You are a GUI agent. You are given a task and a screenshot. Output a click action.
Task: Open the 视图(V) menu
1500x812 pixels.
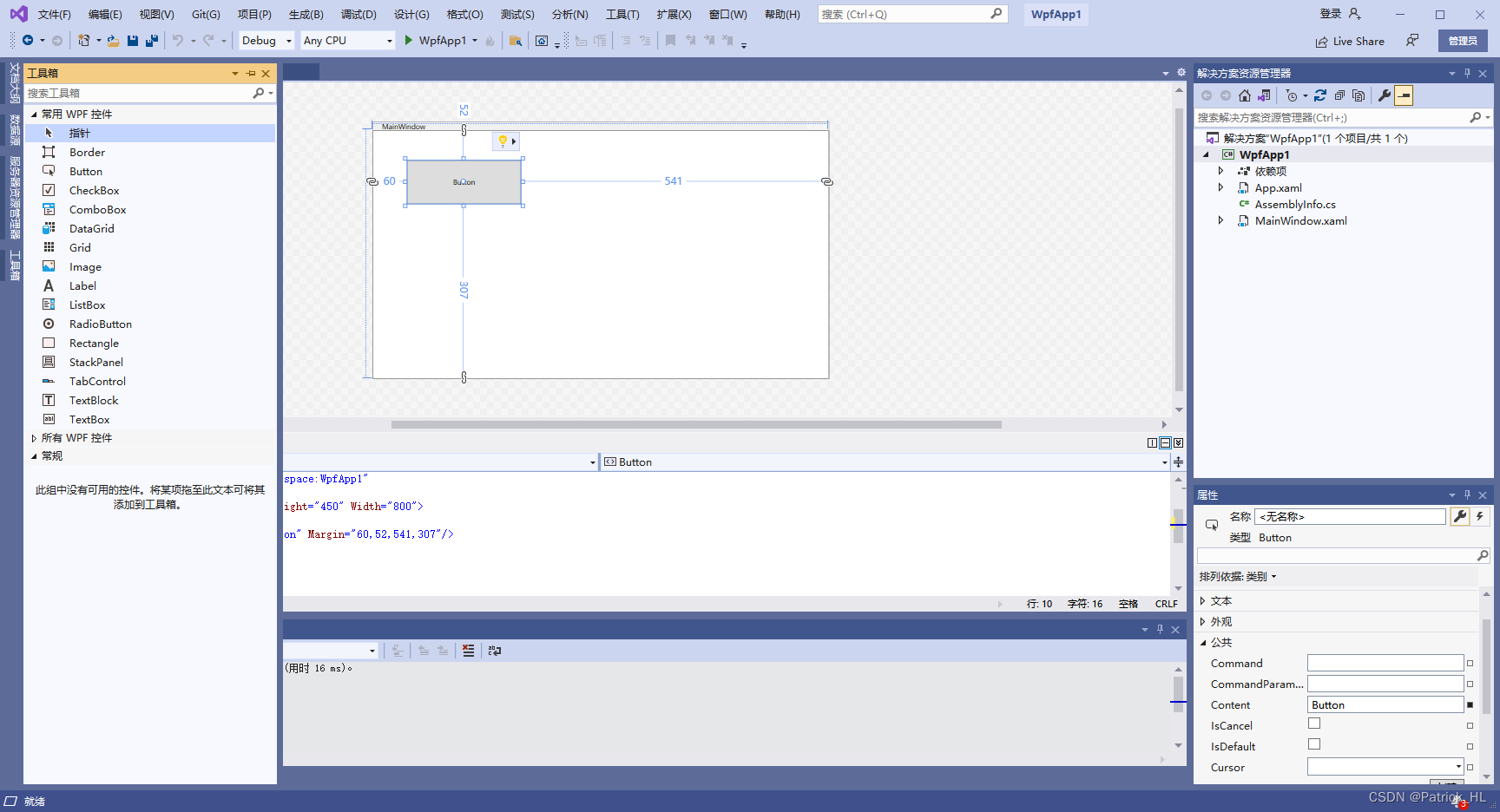156,14
